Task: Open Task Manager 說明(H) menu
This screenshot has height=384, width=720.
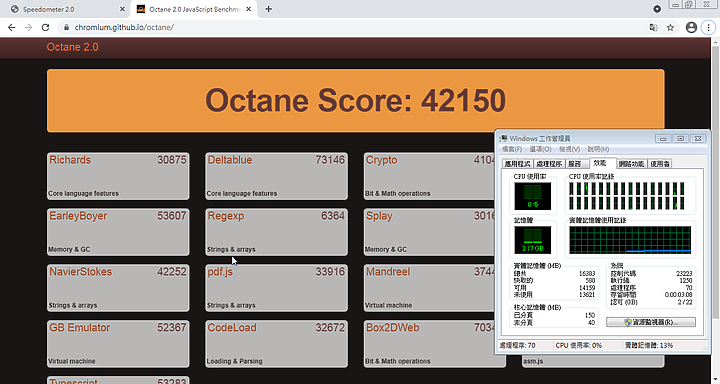Action: coord(598,149)
